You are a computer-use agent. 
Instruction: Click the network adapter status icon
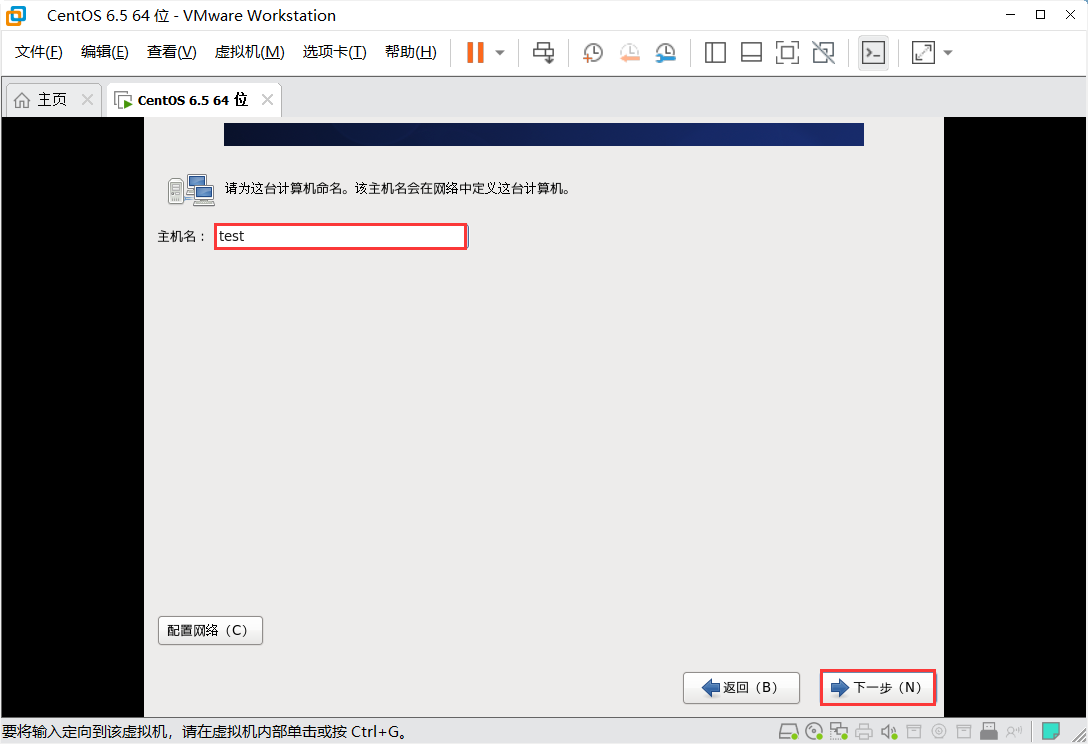838,731
